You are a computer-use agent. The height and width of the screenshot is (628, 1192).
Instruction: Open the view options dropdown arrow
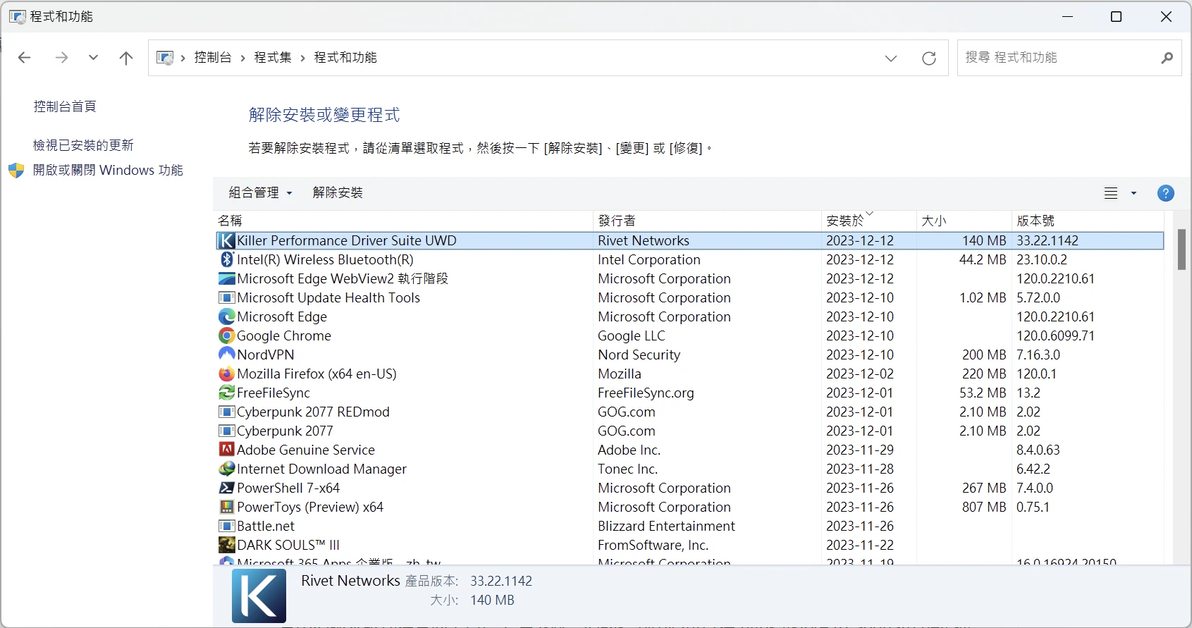[x=1133, y=193]
